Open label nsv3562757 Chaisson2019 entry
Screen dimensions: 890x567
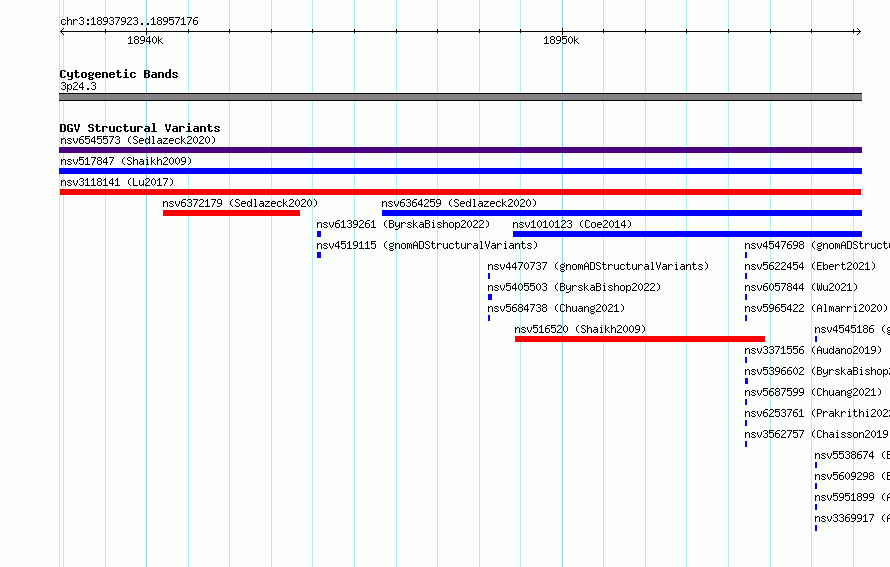click(x=817, y=434)
